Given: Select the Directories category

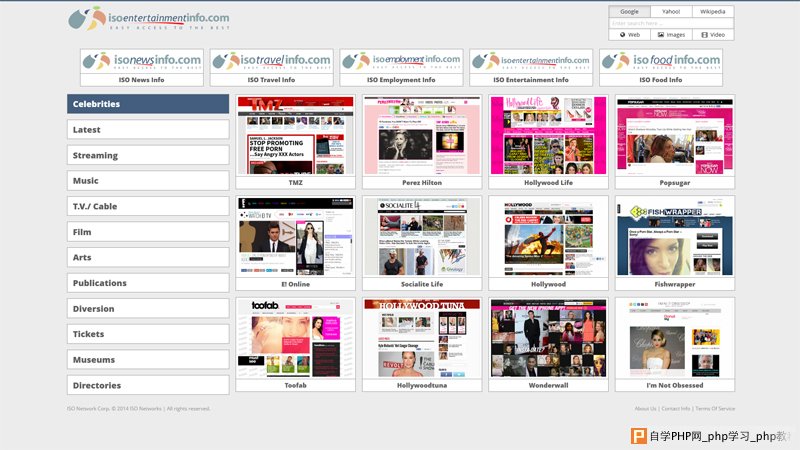Looking at the screenshot, I should tap(148, 385).
